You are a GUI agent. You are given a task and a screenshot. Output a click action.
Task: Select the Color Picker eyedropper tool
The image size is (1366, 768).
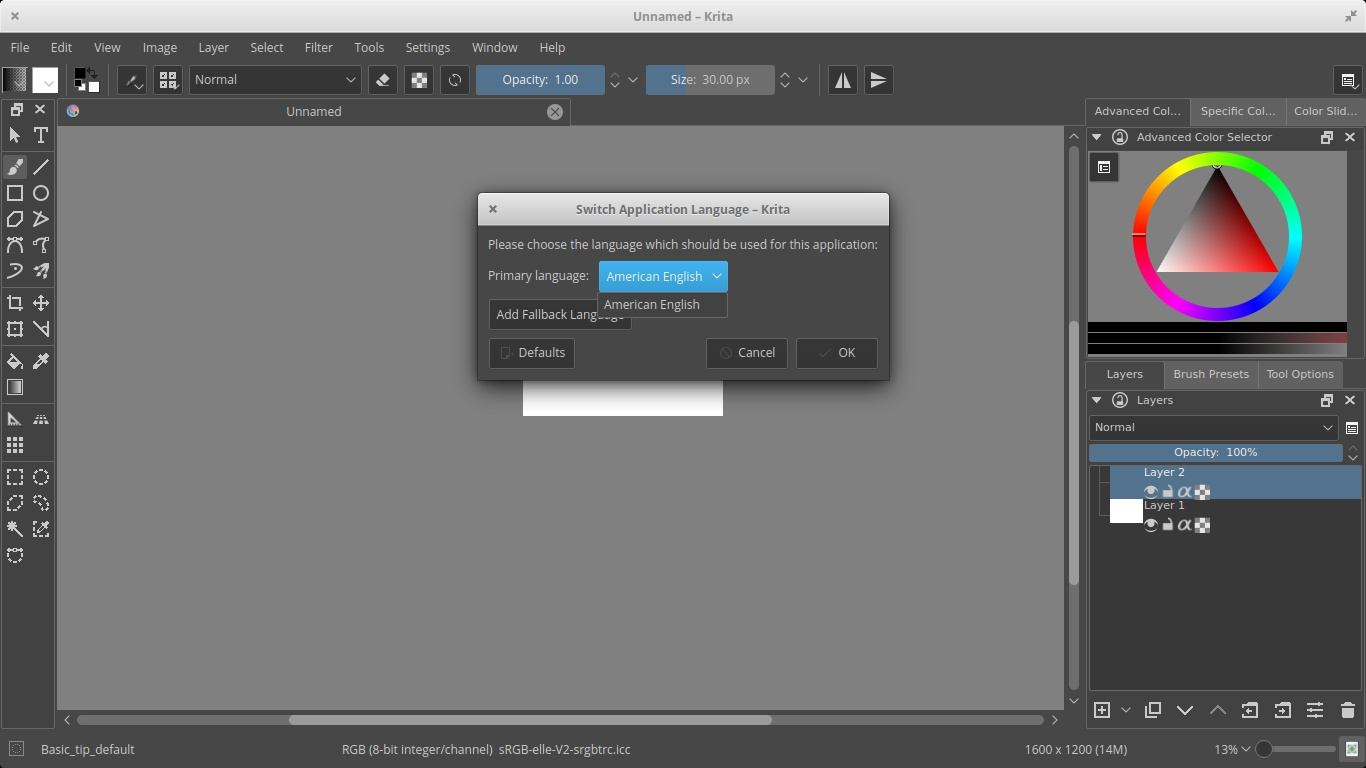[x=41, y=361]
